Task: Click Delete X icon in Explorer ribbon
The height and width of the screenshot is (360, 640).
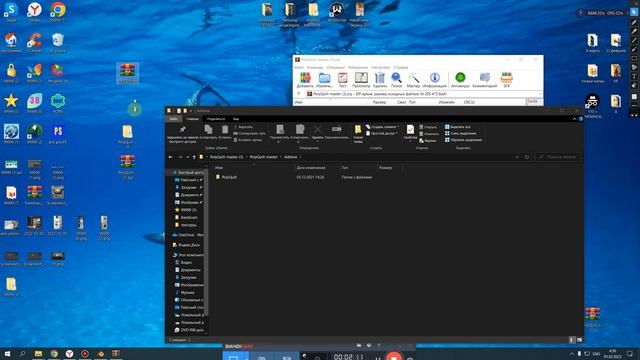Action: (317, 129)
